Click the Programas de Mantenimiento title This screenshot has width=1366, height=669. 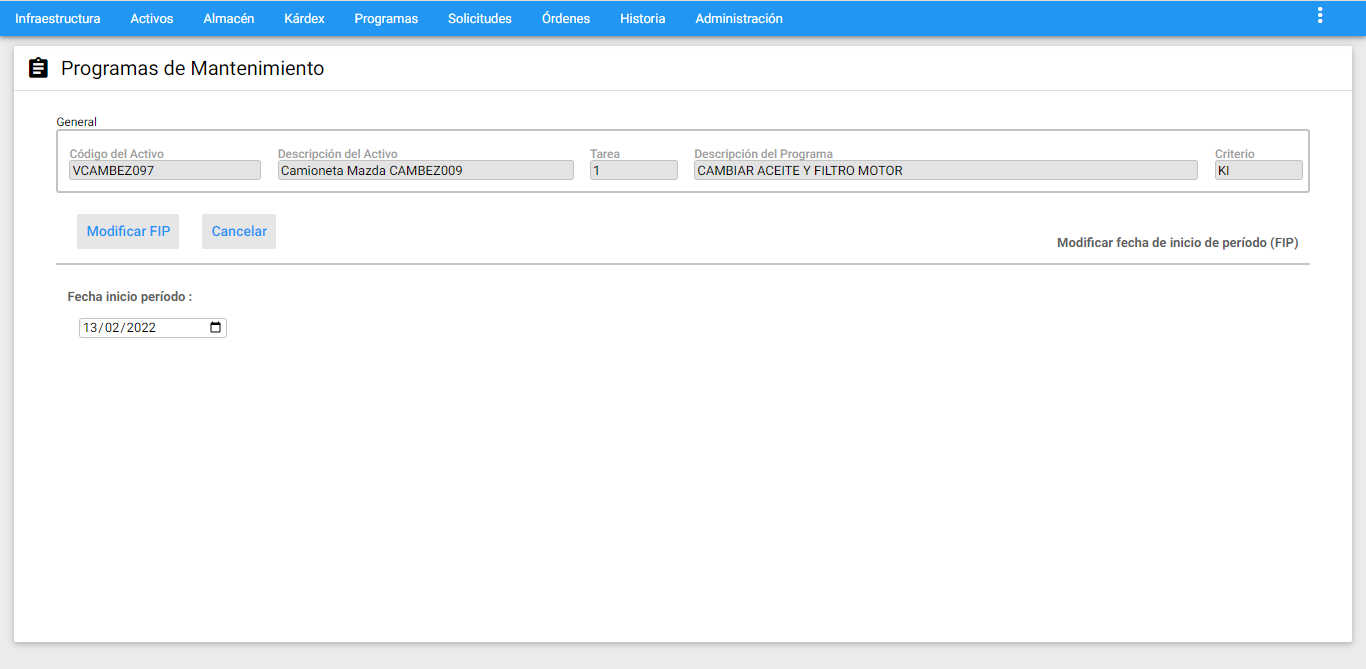click(x=193, y=68)
